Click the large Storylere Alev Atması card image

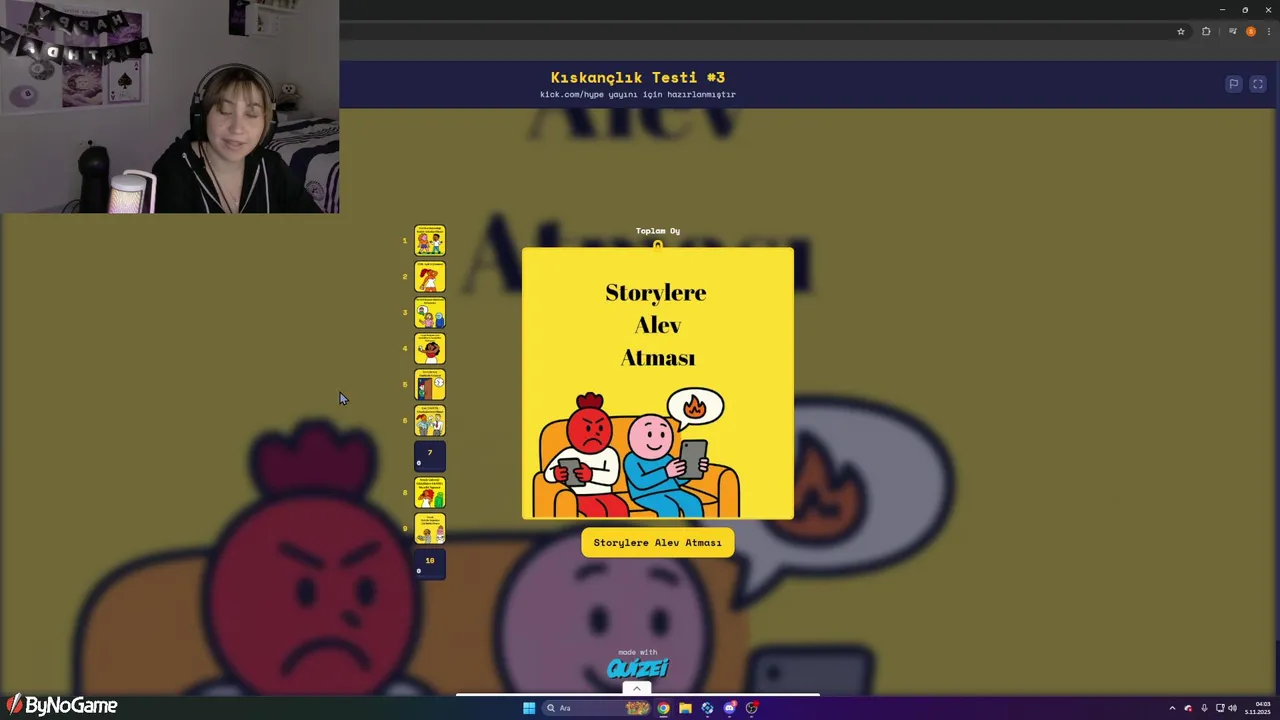(x=658, y=384)
